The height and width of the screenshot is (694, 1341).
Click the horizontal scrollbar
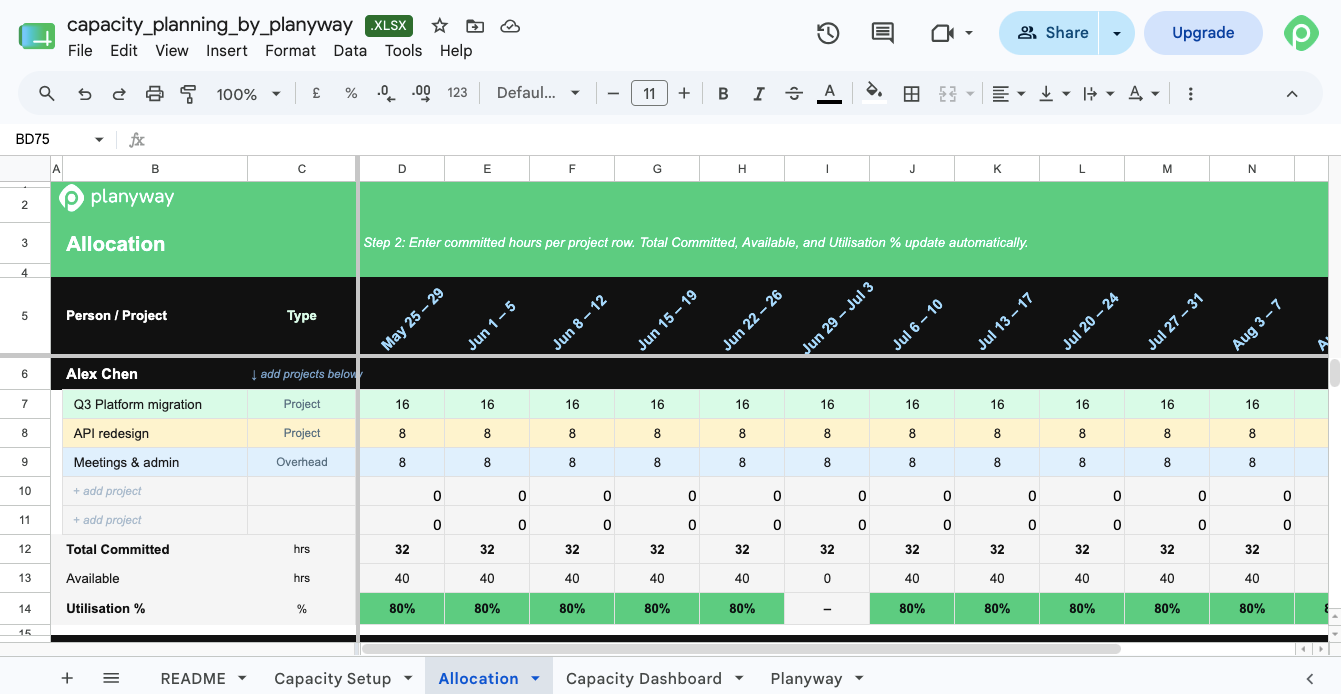(x=740, y=649)
